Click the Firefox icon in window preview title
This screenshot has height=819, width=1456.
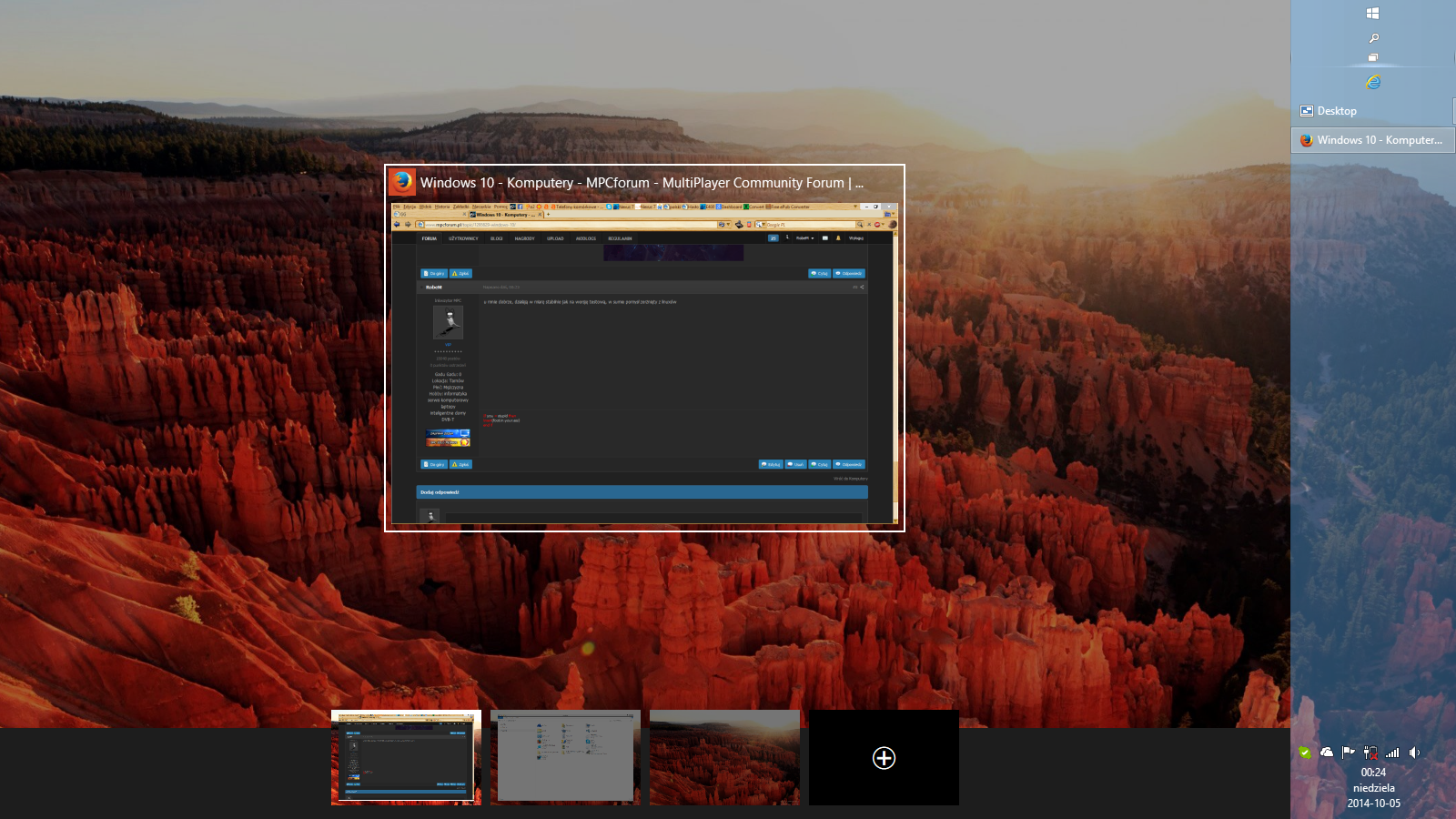click(402, 182)
